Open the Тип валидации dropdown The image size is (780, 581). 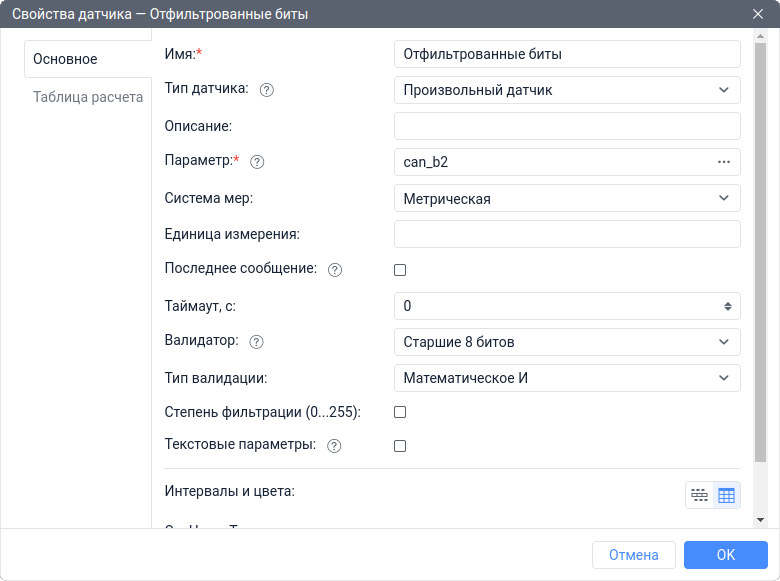(x=567, y=378)
